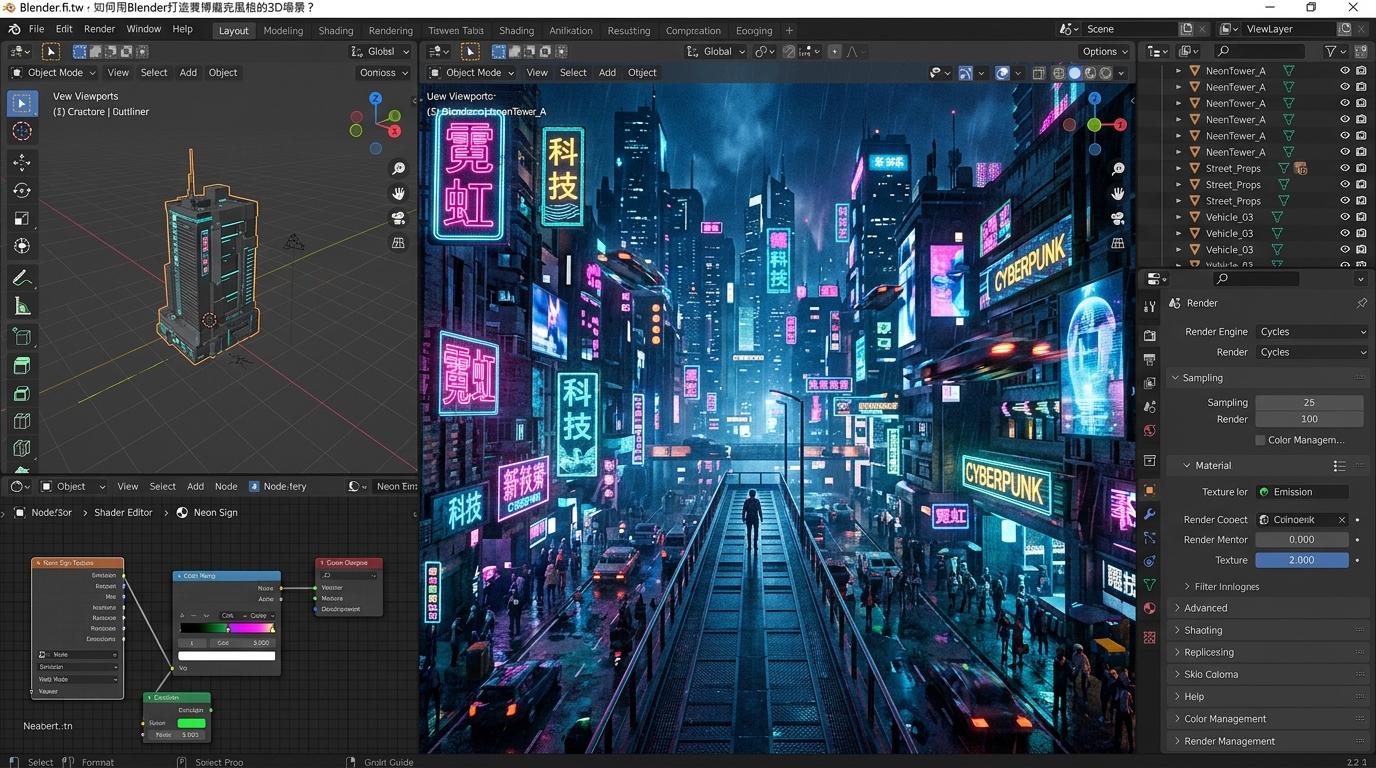Image resolution: width=1376 pixels, height=768 pixels.
Task: Click the pan hand icon in right viewport
Action: point(1118,193)
